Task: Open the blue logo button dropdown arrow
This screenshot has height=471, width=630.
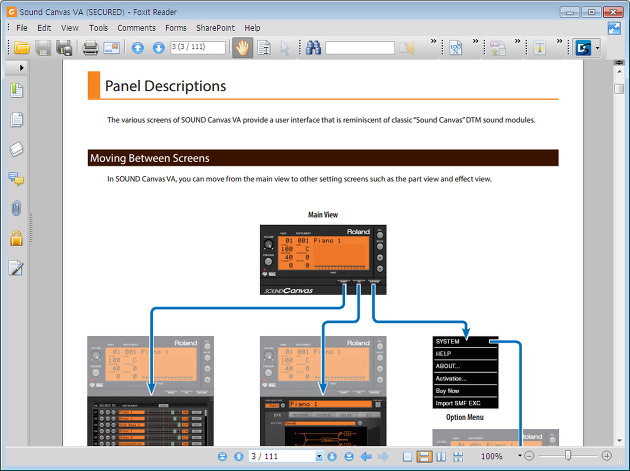Action: [x=597, y=48]
